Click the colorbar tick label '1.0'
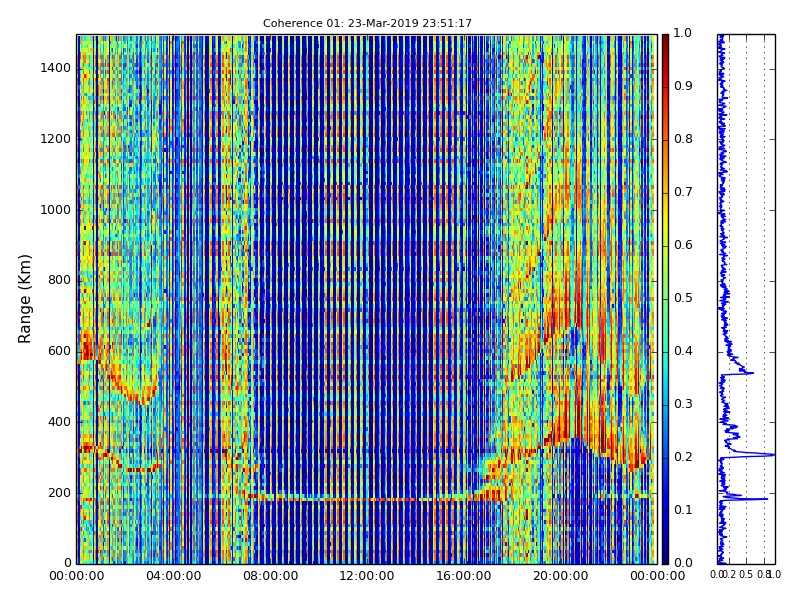This screenshot has width=800, height=600. click(683, 33)
